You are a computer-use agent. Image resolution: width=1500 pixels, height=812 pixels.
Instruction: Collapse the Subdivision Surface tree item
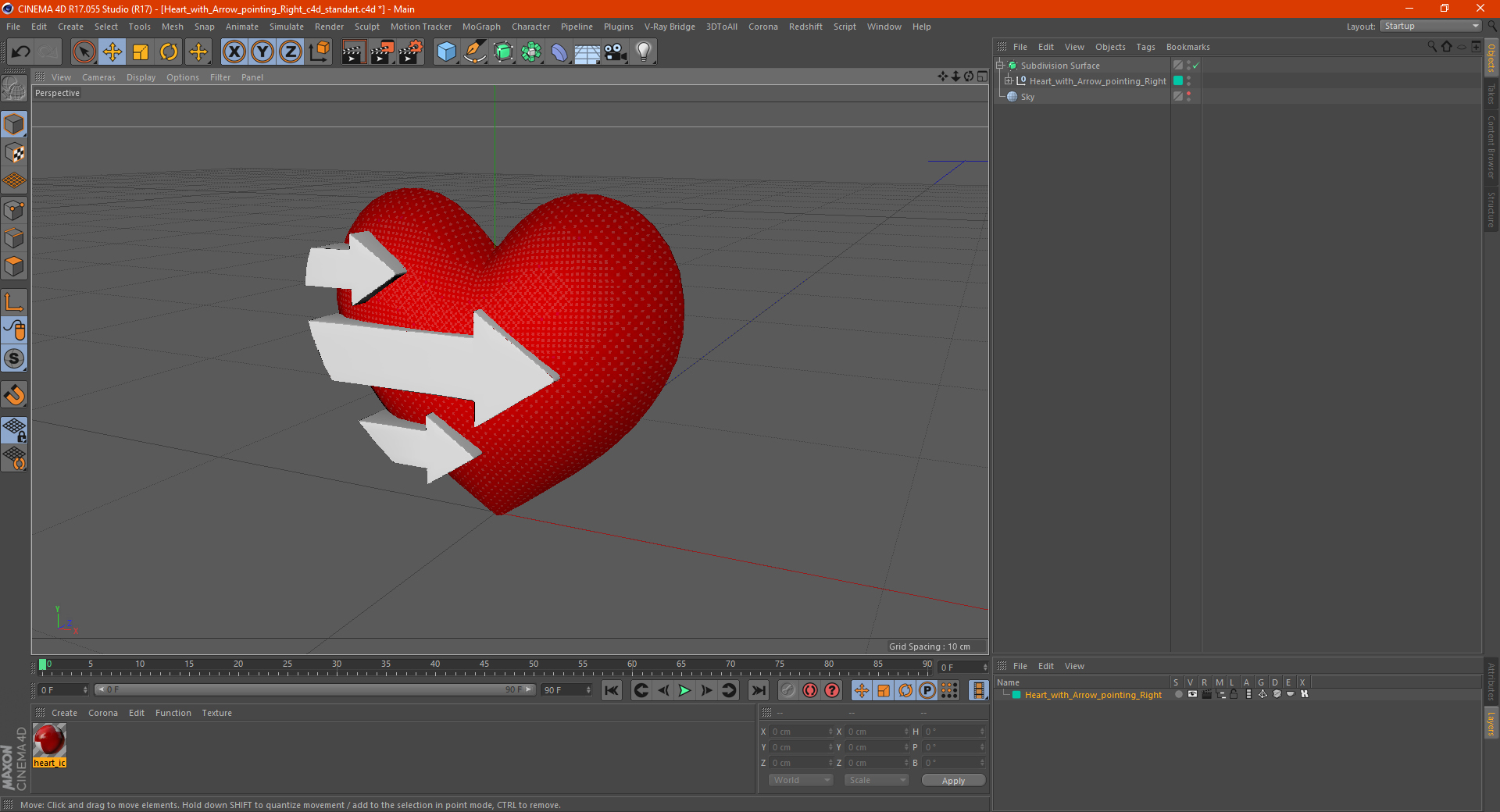999,66
